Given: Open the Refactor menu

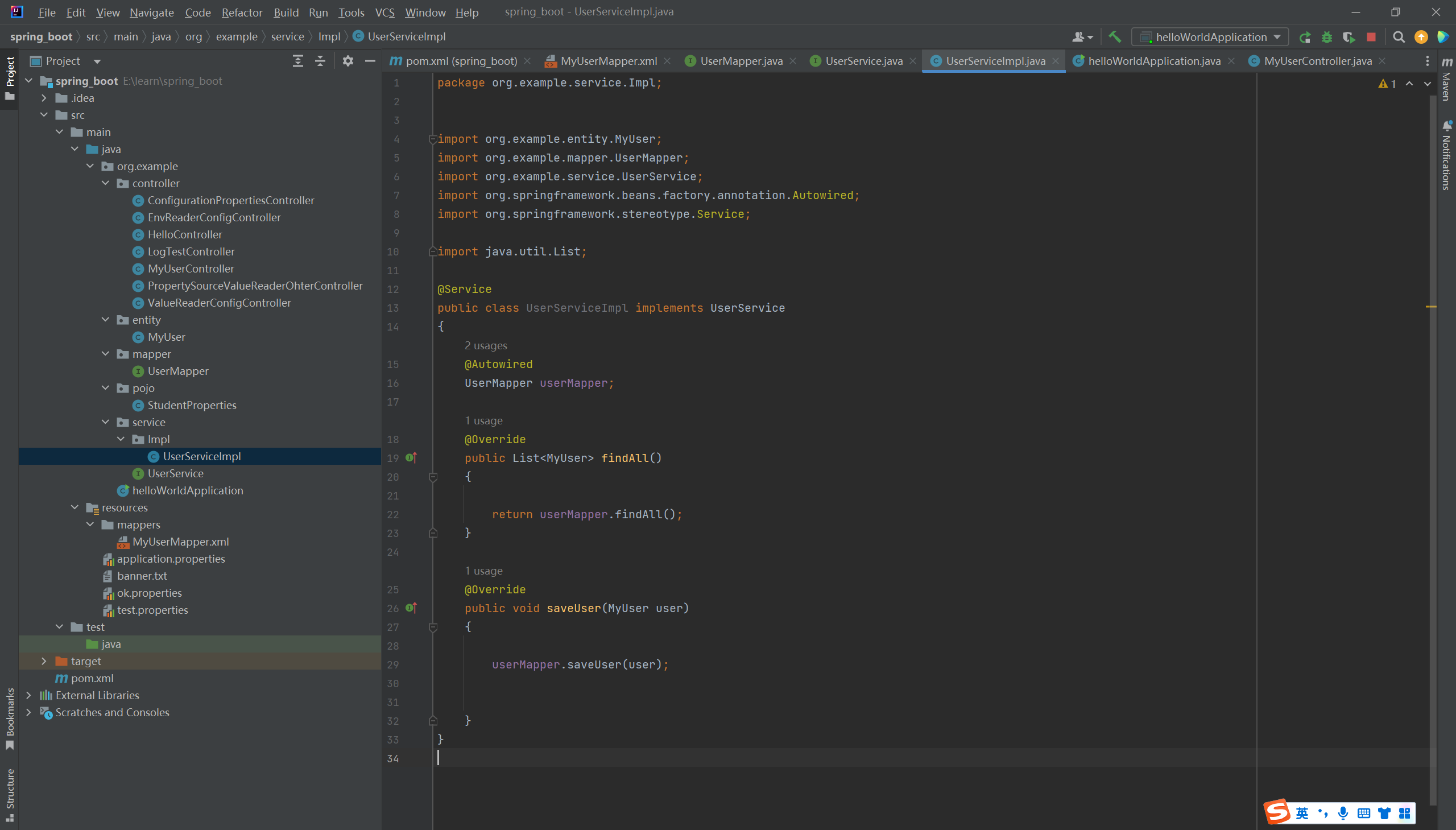Looking at the screenshot, I should [242, 12].
